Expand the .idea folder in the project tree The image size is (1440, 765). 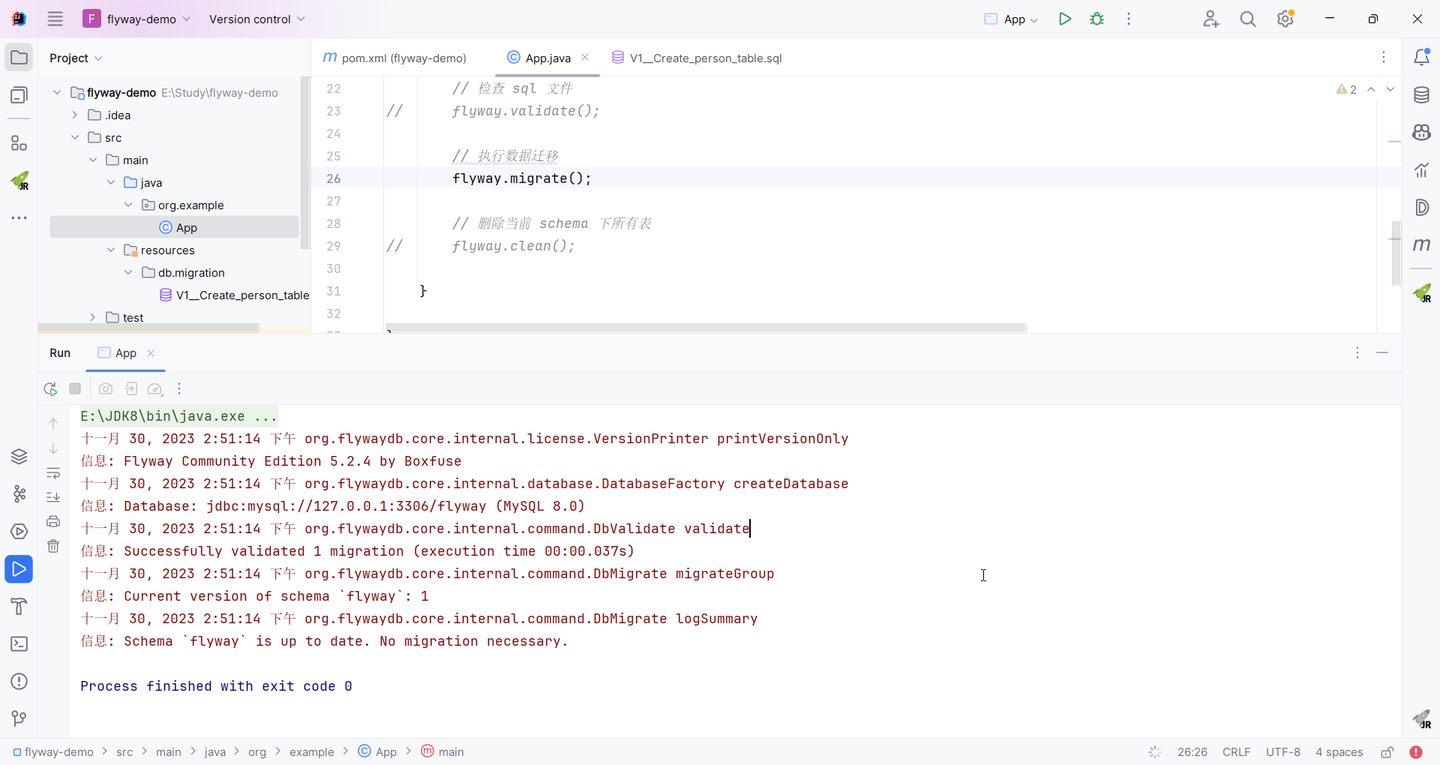click(75, 115)
